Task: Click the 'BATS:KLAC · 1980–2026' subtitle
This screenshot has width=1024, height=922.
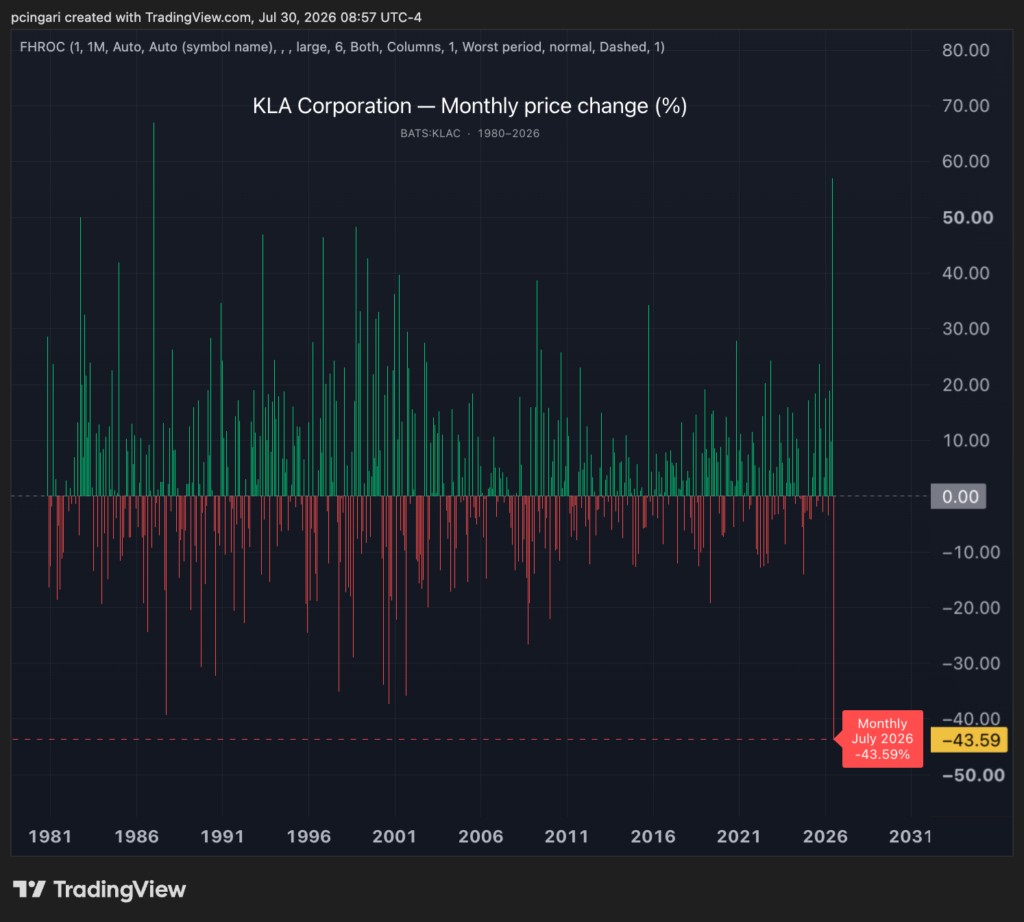Action: [x=470, y=133]
